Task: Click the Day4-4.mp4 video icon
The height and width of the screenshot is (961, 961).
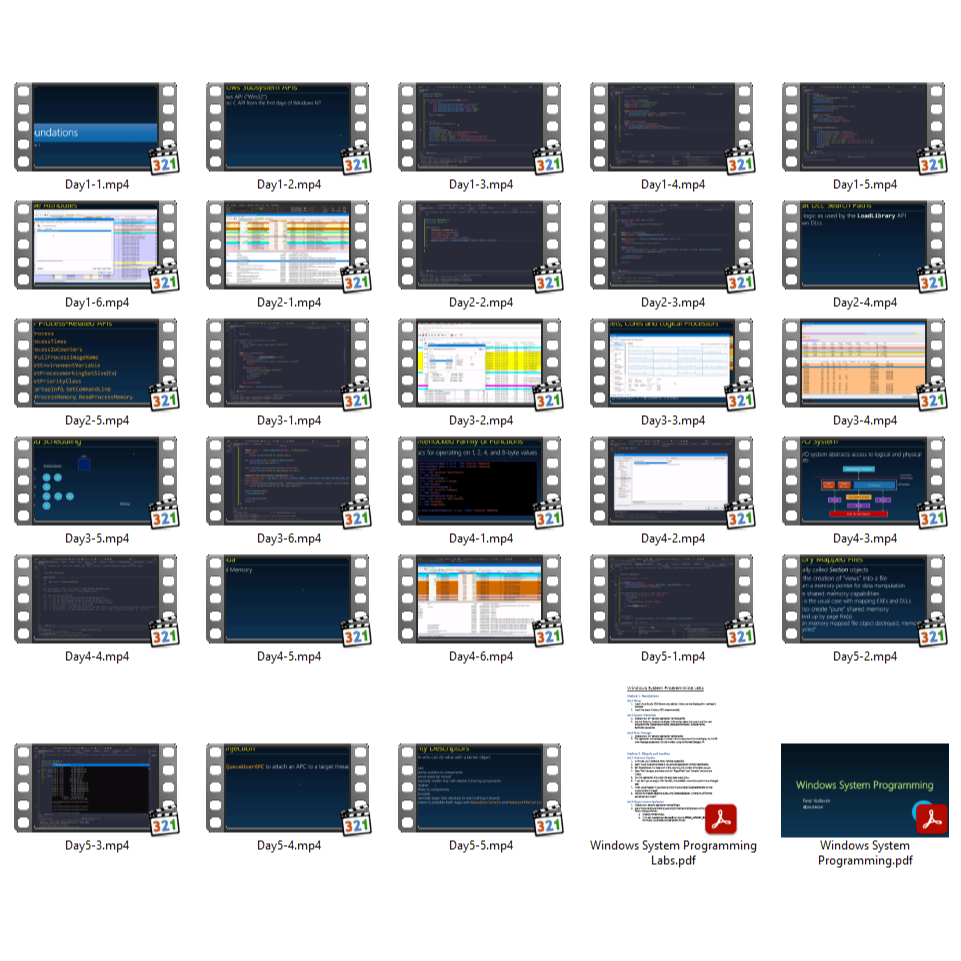Action: pos(96,599)
